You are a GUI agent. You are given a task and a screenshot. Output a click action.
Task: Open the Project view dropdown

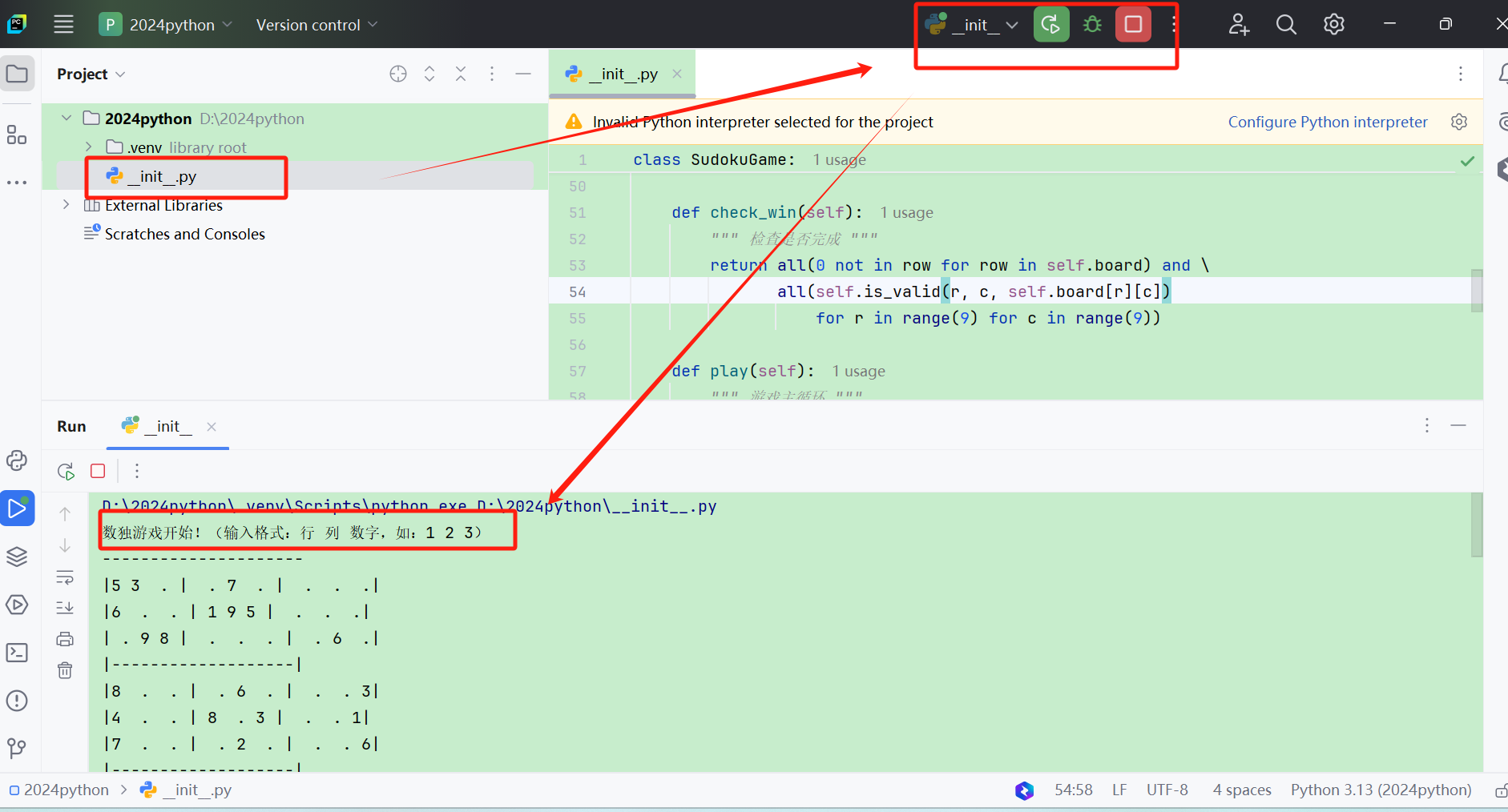91,74
